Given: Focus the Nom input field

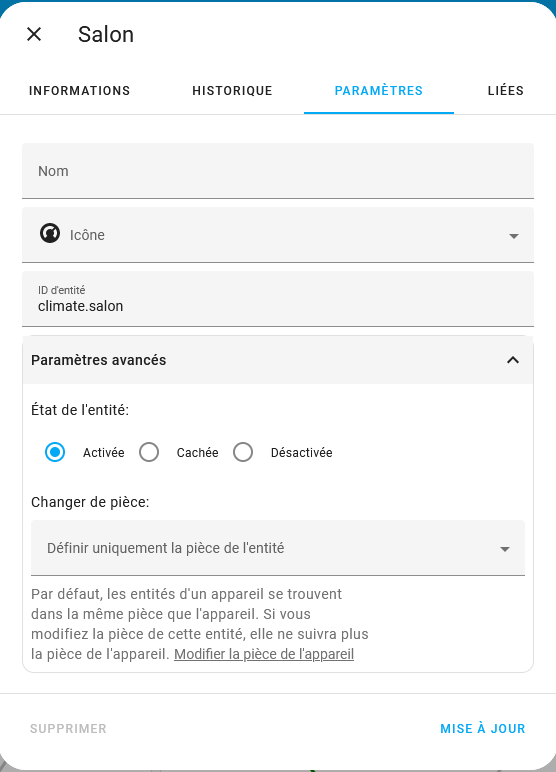Looking at the screenshot, I should click(x=278, y=171).
